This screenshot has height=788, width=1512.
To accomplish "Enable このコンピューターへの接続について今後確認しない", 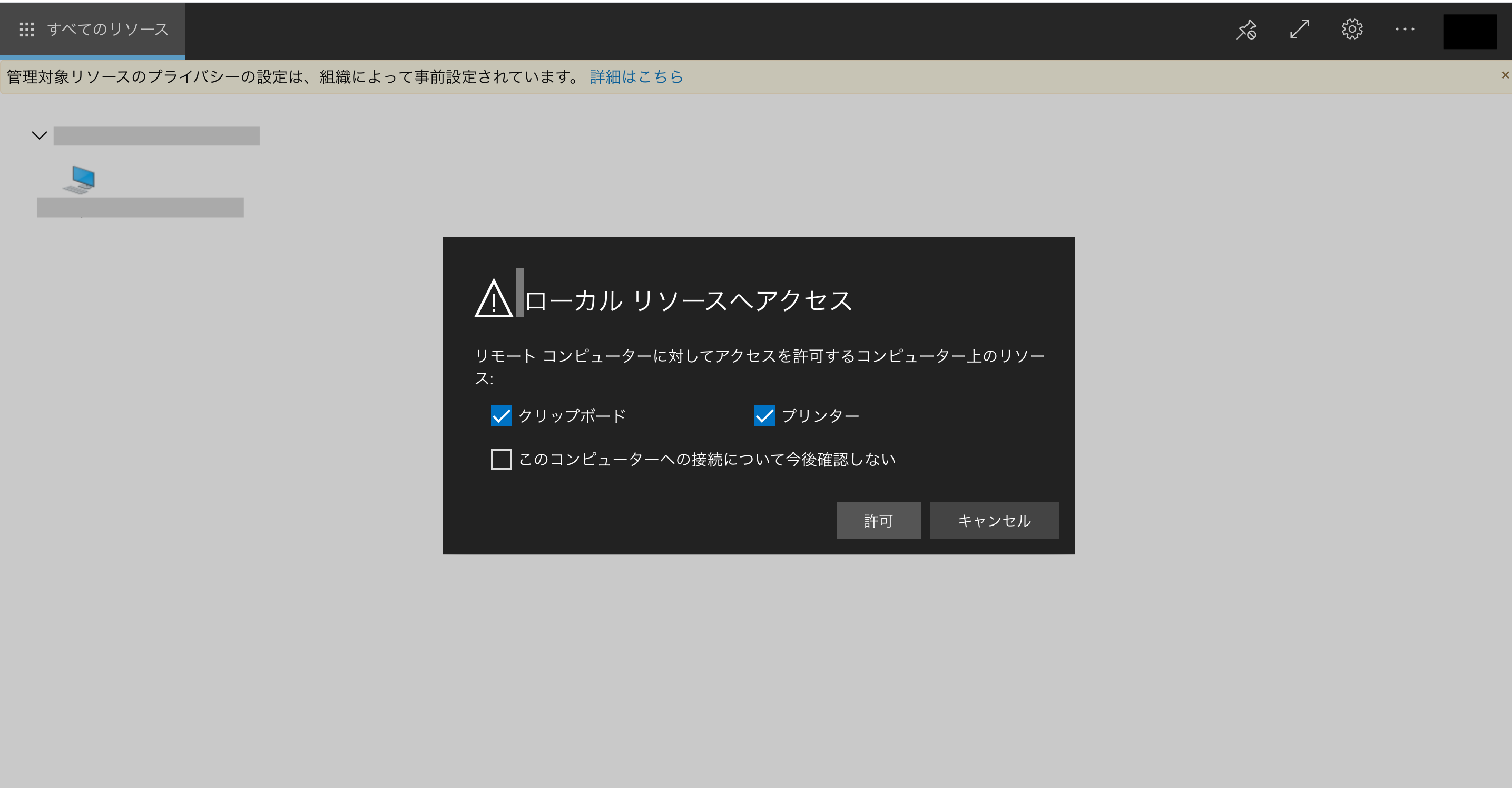I will coord(501,459).
